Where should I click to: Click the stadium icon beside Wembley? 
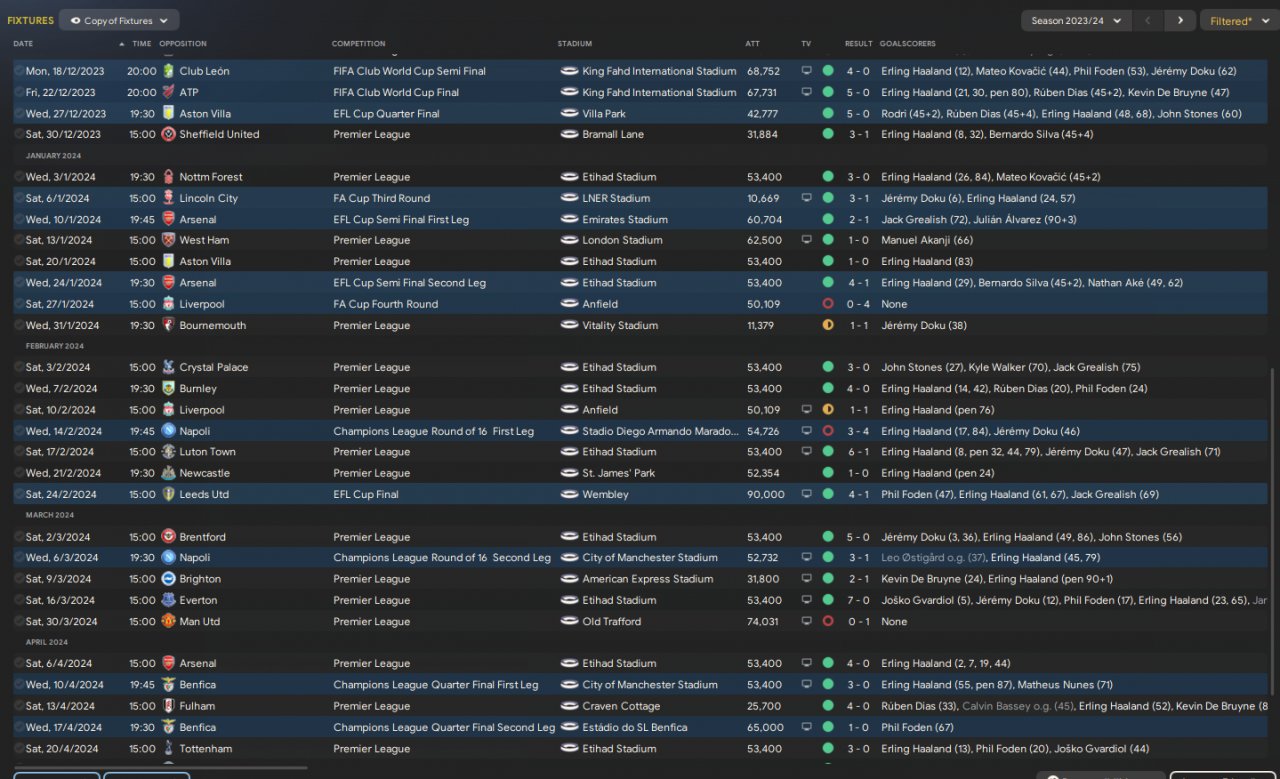pyautogui.click(x=569, y=494)
